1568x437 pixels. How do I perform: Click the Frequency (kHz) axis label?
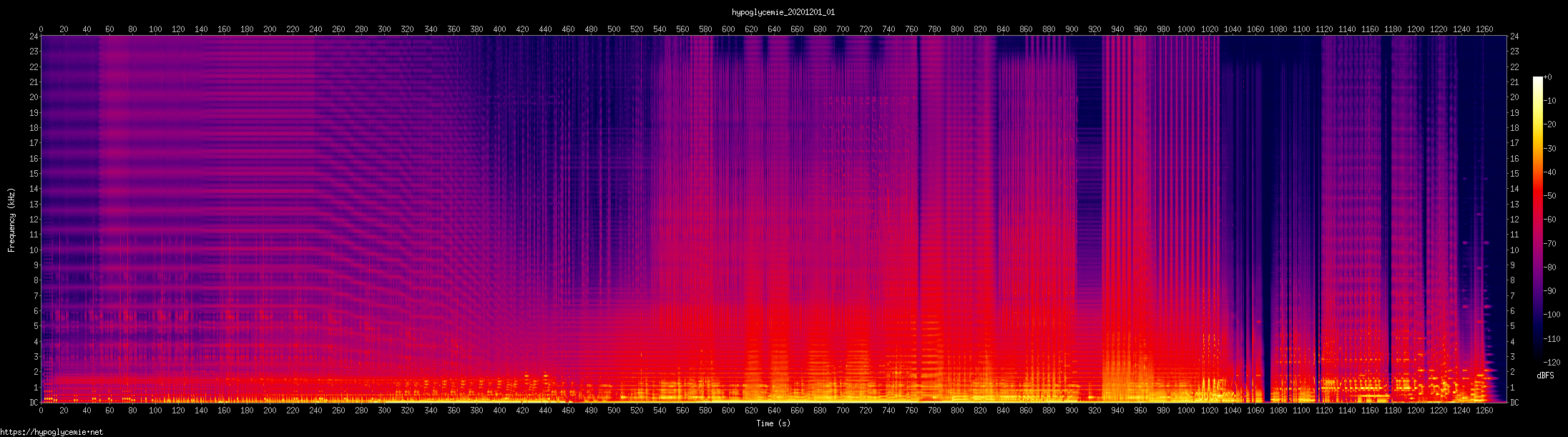point(11,220)
